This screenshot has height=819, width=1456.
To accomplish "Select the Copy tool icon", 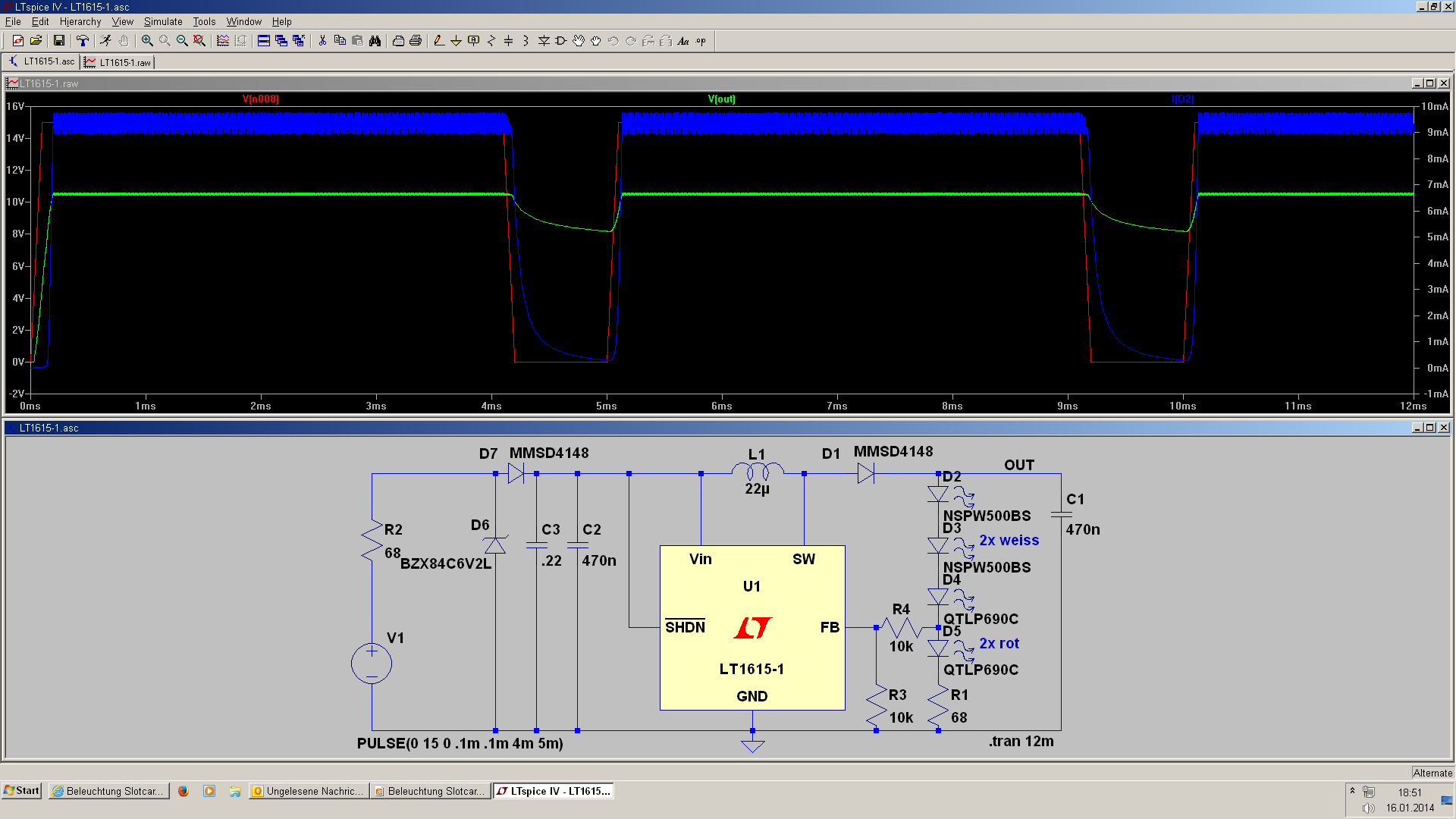I will pos(340,41).
